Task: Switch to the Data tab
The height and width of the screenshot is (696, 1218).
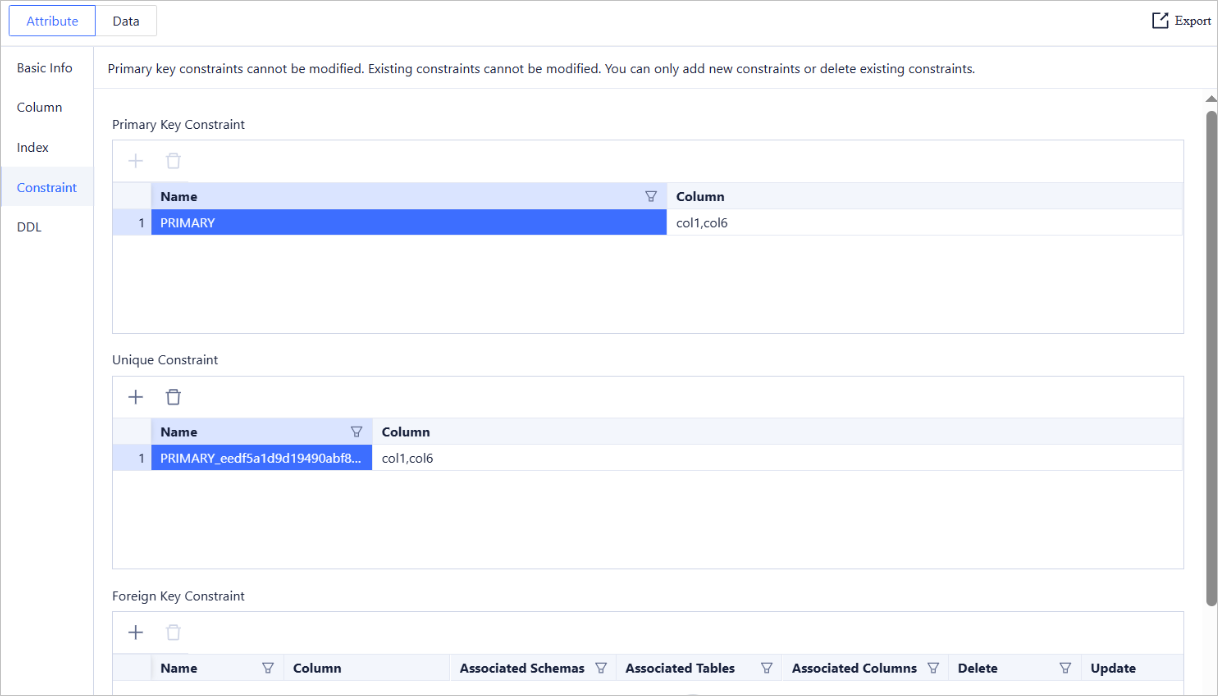Action: tap(126, 21)
